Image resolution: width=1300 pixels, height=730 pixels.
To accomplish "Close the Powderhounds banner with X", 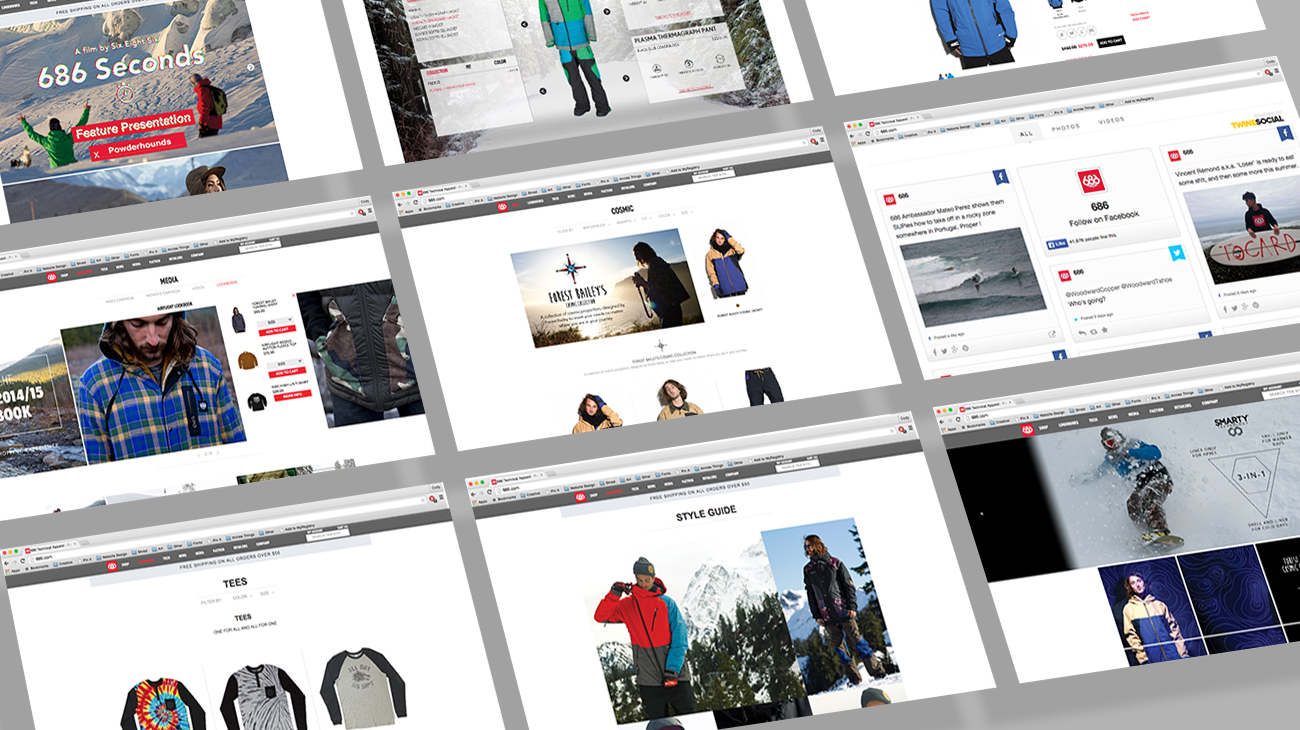I will point(96,154).
